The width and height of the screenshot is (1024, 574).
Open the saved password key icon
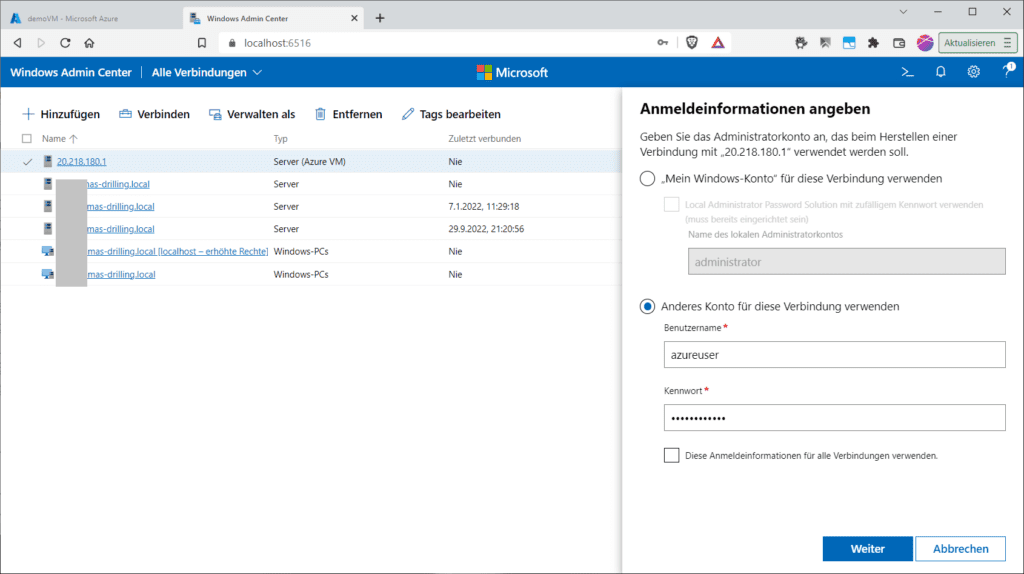(663, 43)
